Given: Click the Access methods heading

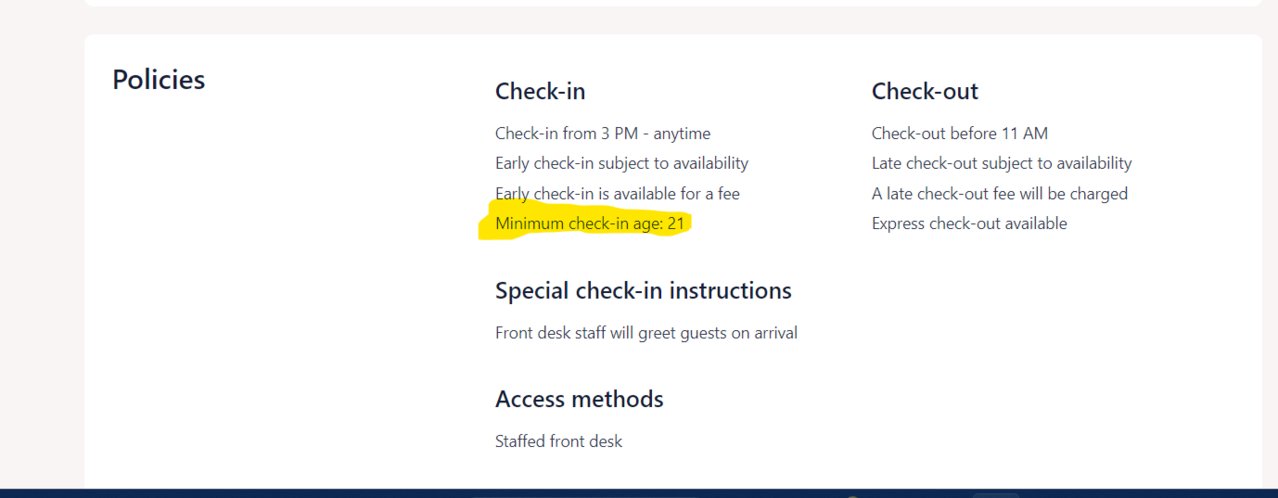Looking at the screenshot, I should (x=579, y=399).
